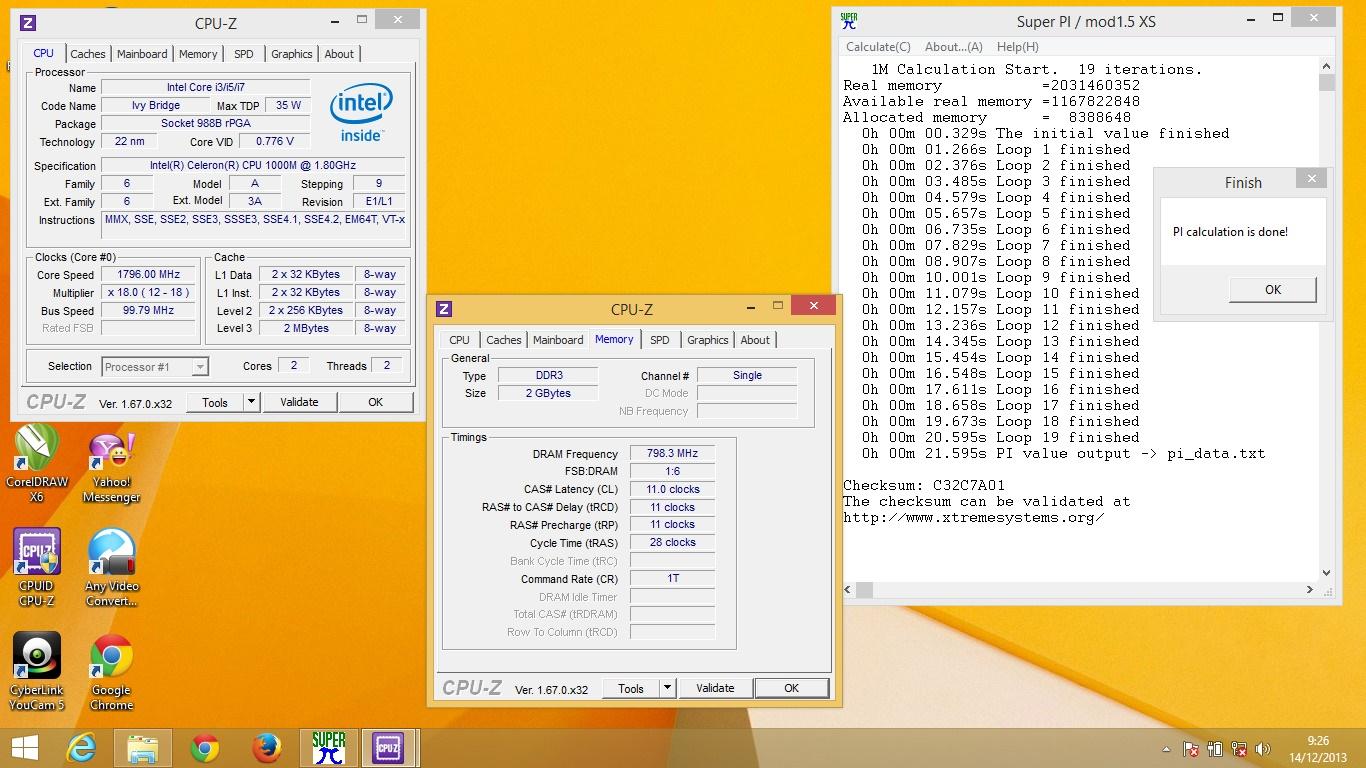
Task: Click the memory Type value DDR3
Action: pos(549,375)
